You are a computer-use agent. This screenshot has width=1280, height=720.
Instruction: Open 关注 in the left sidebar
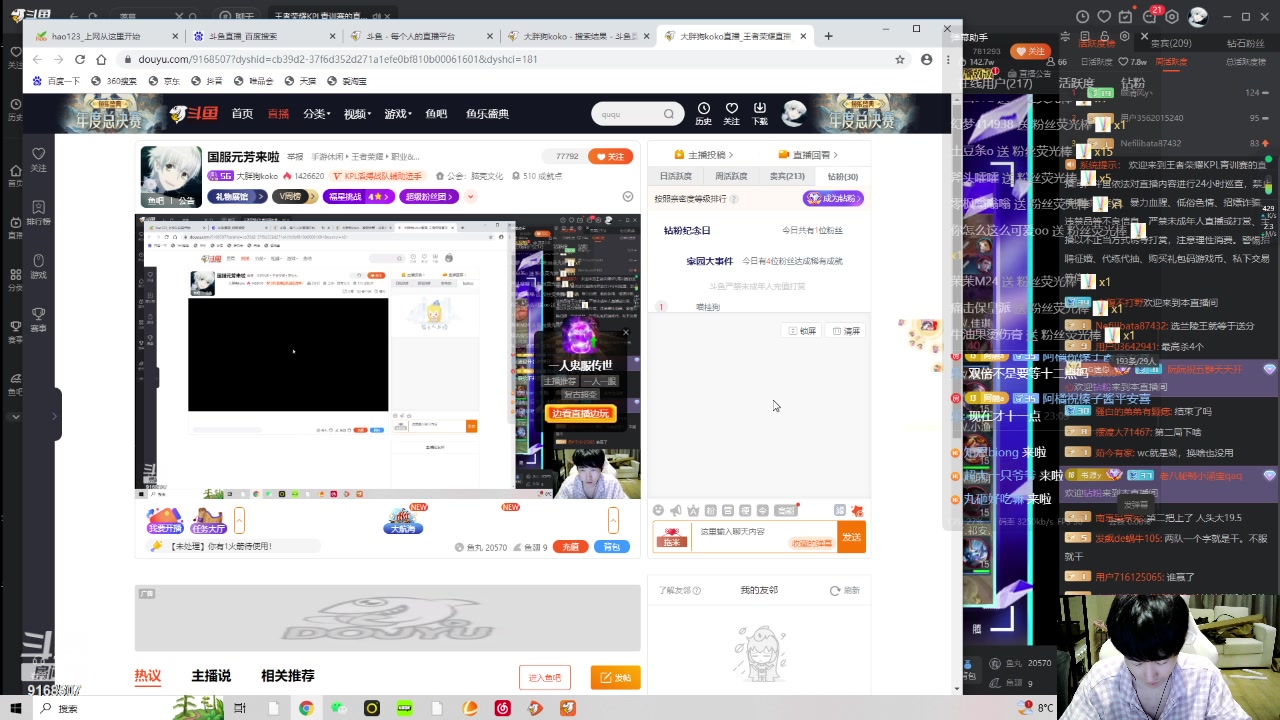point(39,159)
